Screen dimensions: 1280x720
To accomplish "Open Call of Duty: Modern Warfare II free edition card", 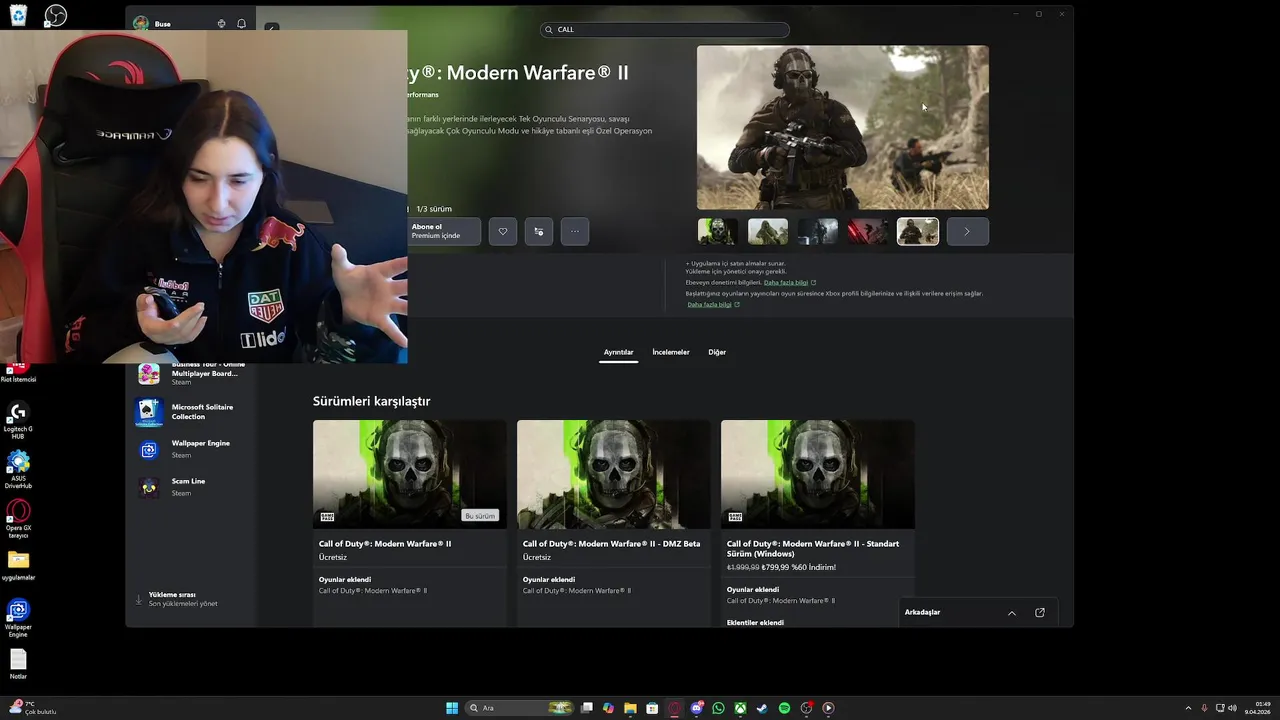I will [410, 522].
